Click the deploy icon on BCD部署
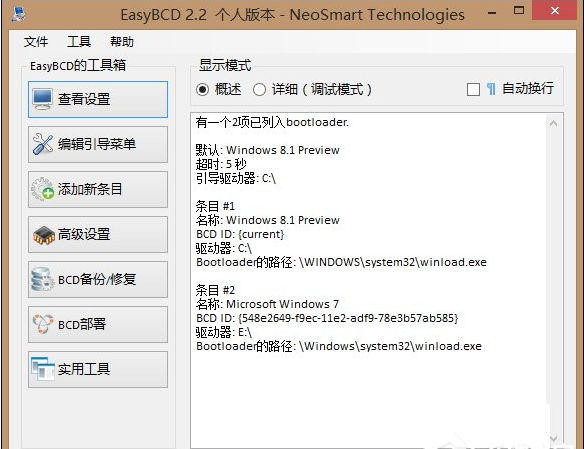 (x=43, y=324)
